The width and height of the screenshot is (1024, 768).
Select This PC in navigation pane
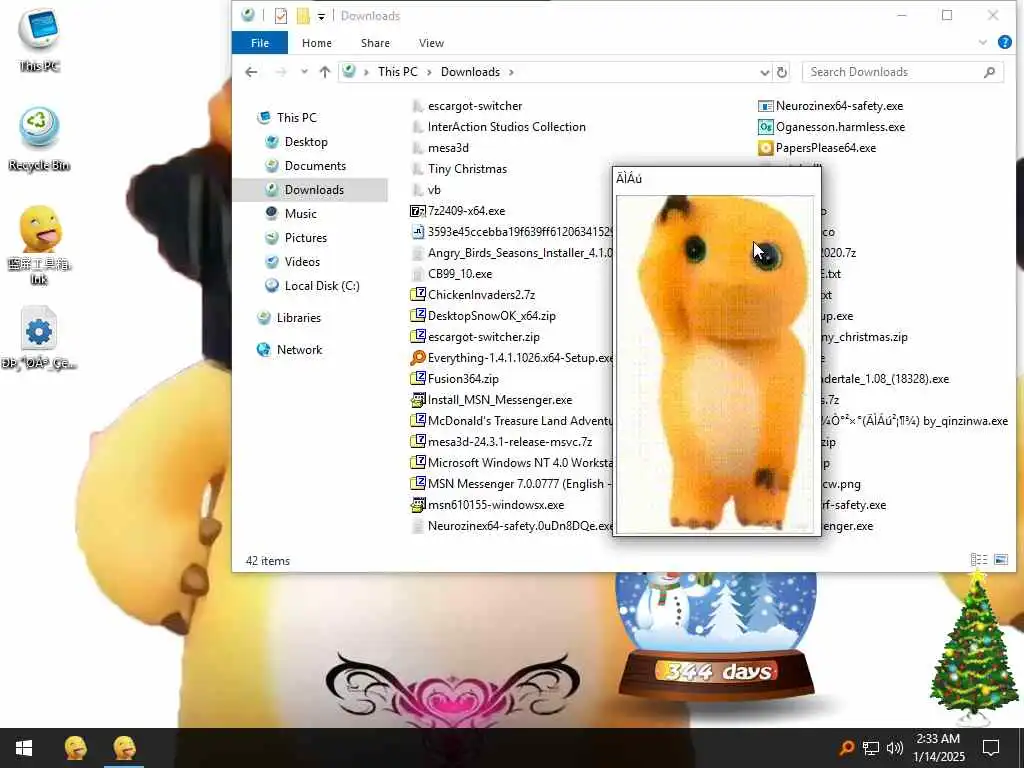(296, 118)
